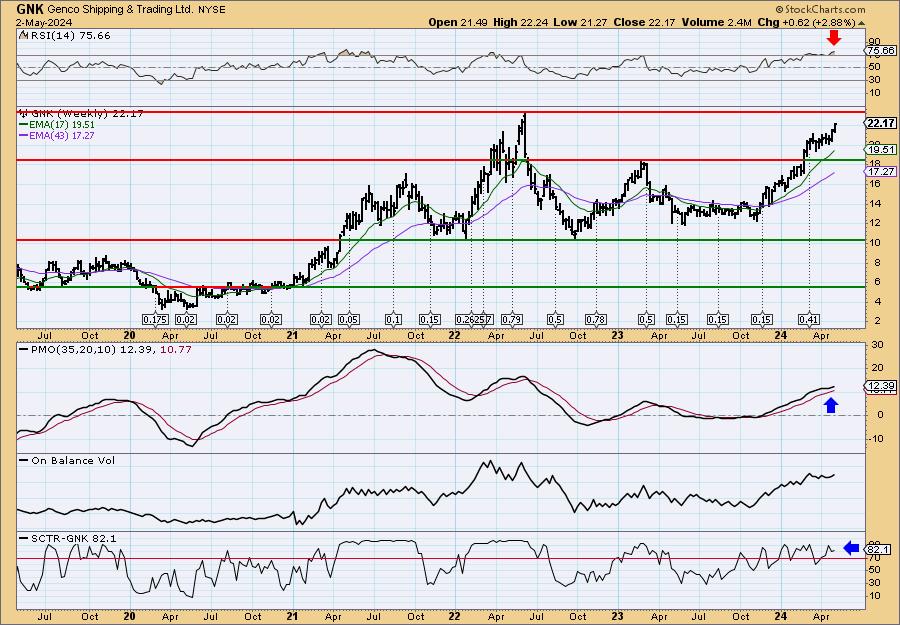The image size is (900, 625).
Task: Click the 22.17 last-price tag on the axis
Action: tap(880, 123)
